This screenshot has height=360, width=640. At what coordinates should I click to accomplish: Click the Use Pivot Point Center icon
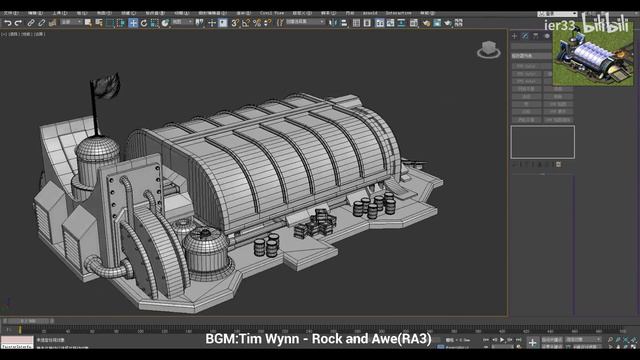tap(200, 23)
